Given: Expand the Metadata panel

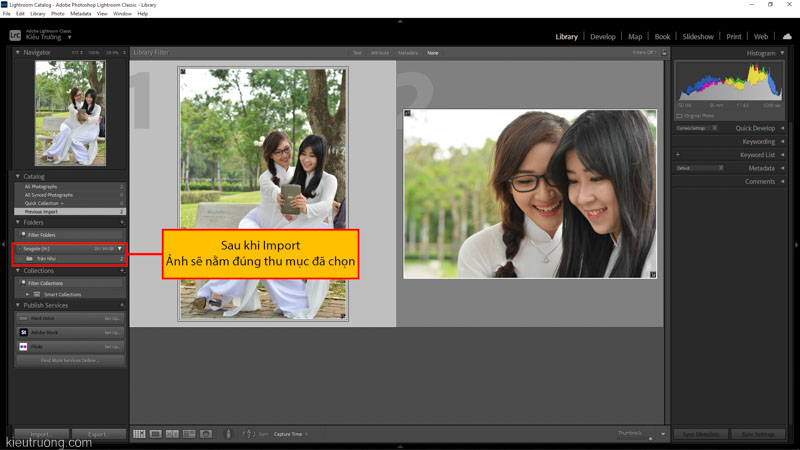Looking at the screenshot, I should pyautogui.click(x=782, y=168).
